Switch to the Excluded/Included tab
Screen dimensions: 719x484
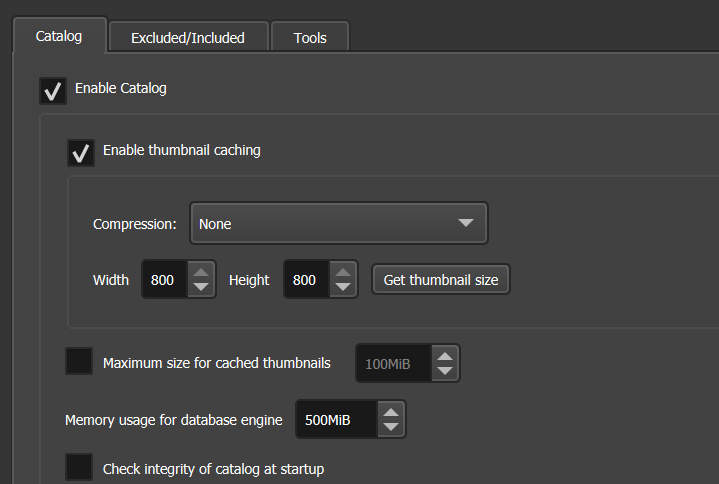(188, 38)
